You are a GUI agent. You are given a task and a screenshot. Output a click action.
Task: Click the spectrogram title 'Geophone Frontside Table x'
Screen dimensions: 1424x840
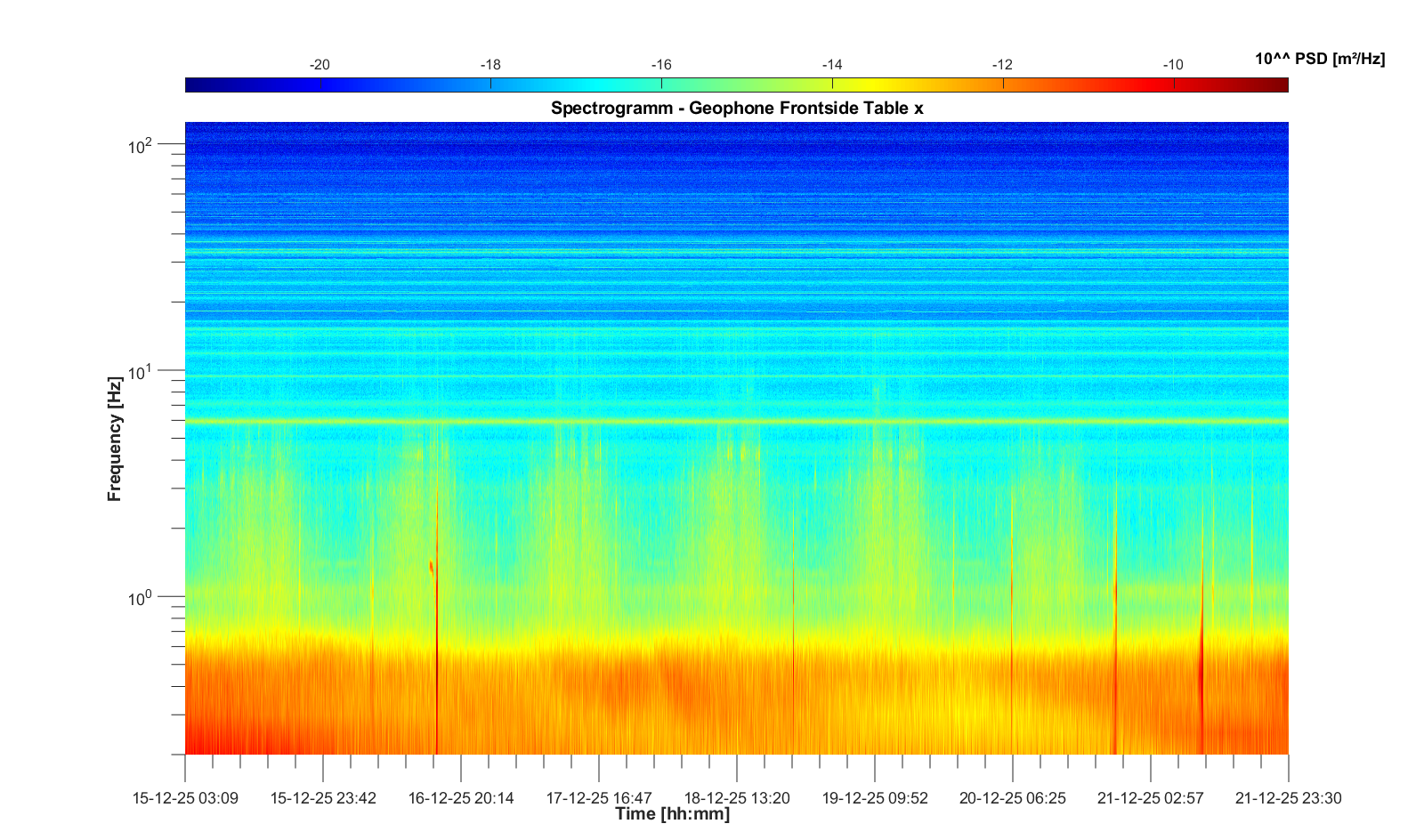click(x=737, y=109)
